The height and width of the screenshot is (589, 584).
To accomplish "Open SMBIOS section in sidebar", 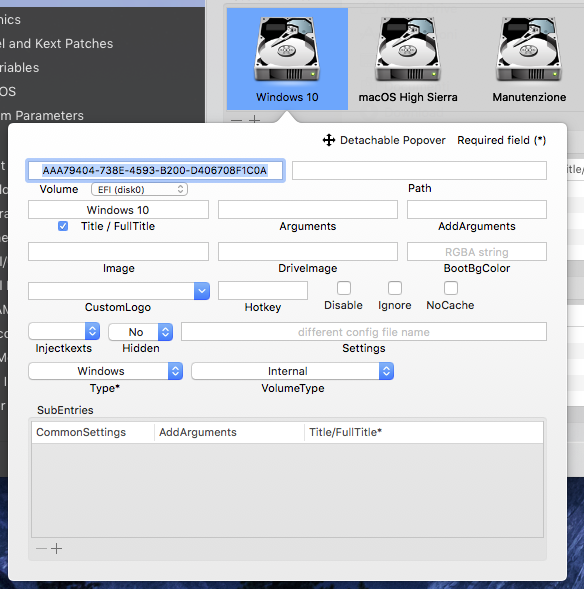I will point(8,91).
